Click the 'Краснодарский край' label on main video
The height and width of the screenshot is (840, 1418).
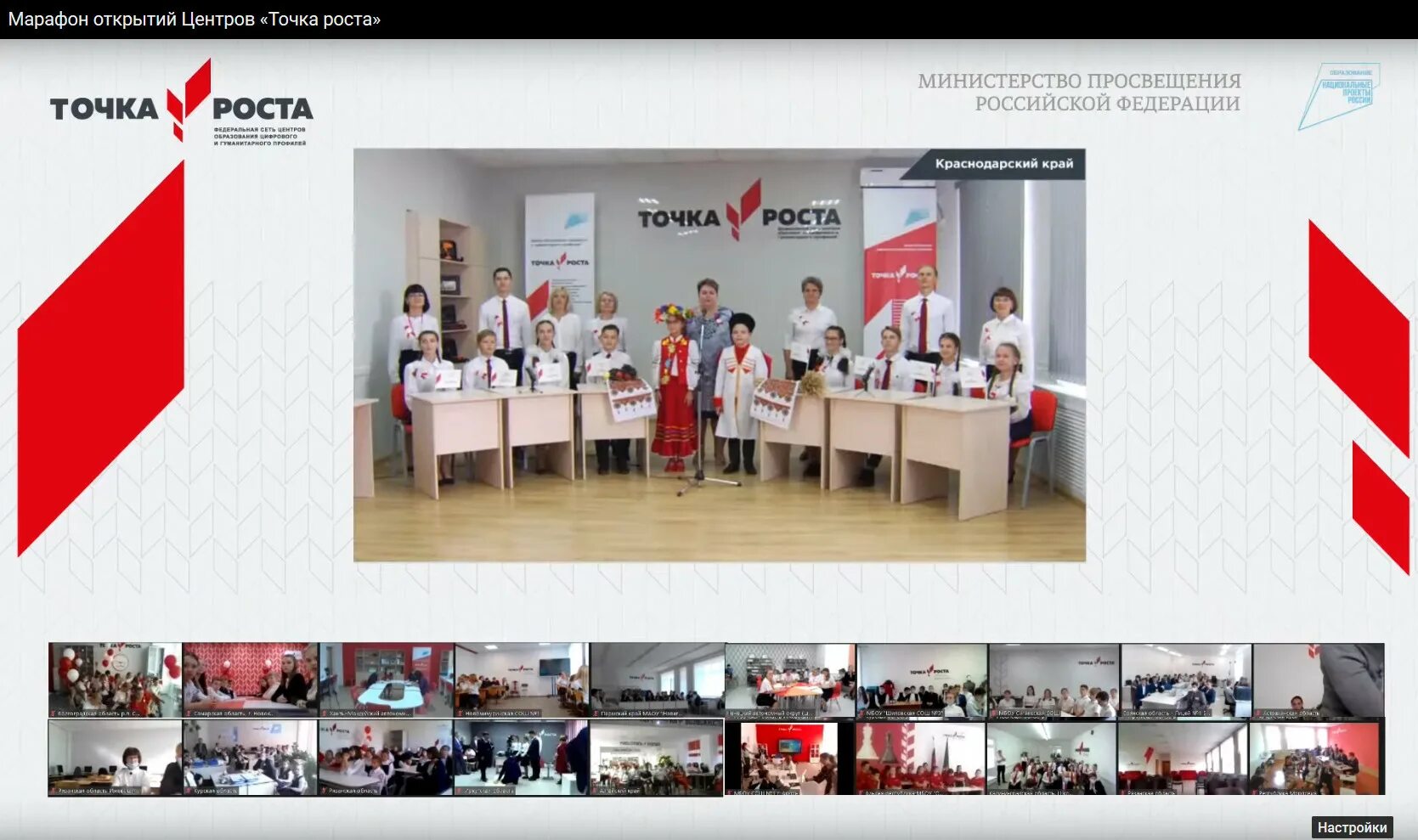pos(1003,163)
